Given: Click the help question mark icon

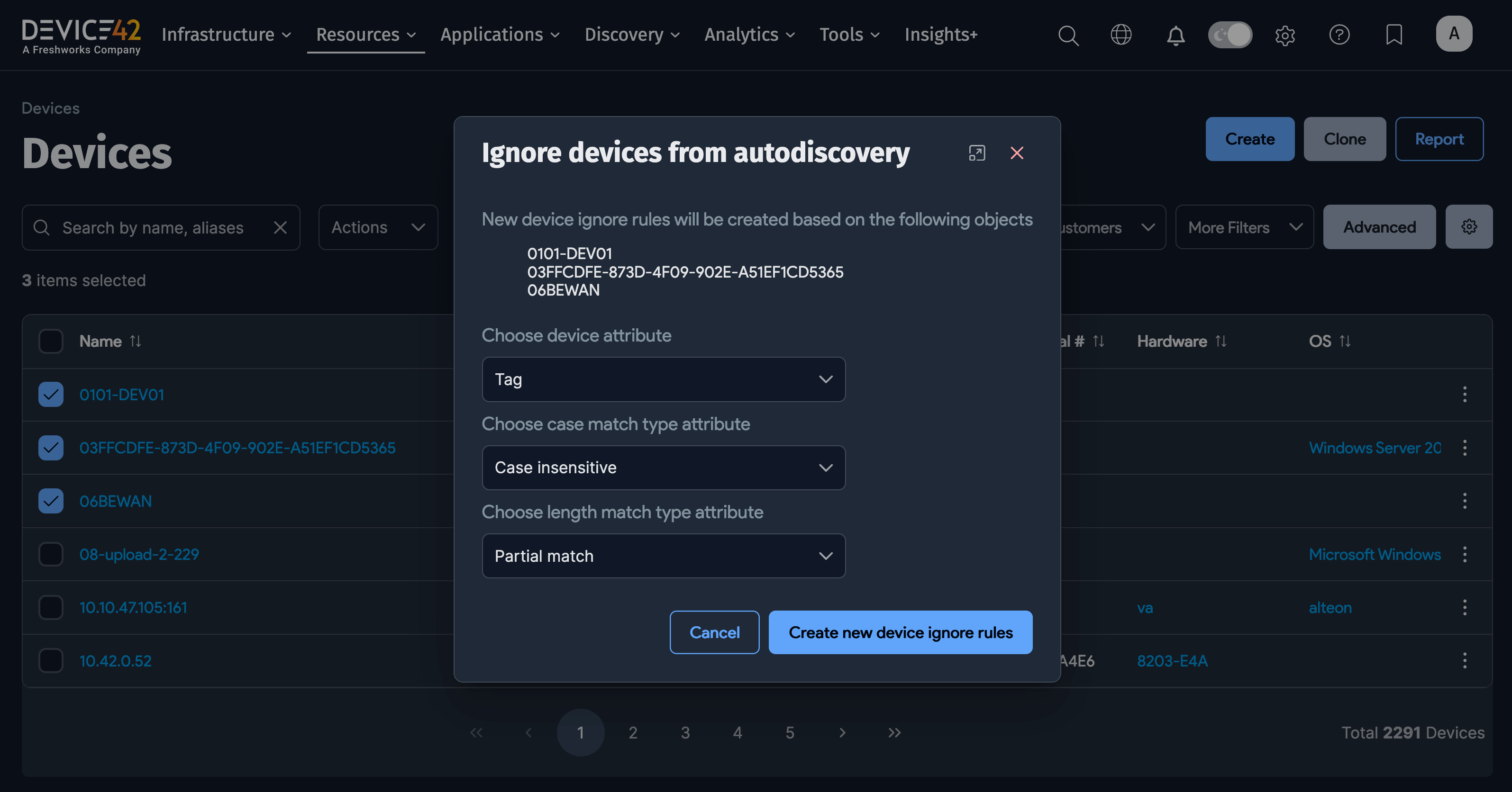Looking at the screenshot, I should pyautogui.click(x=1339, y=35).
